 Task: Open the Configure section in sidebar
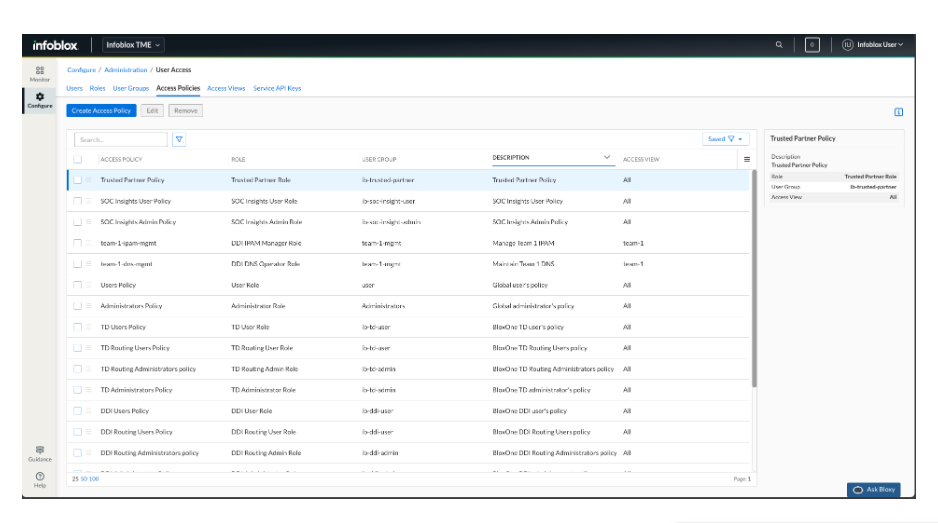40,100
